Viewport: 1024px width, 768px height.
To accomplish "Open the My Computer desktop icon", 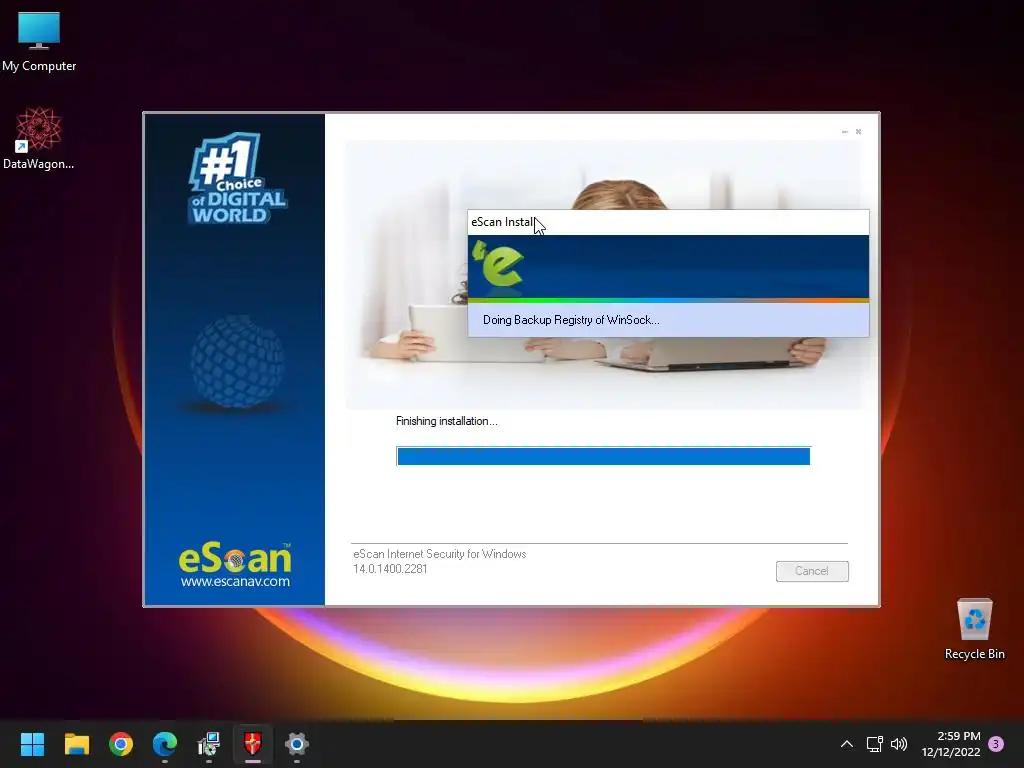I will 39,42.
